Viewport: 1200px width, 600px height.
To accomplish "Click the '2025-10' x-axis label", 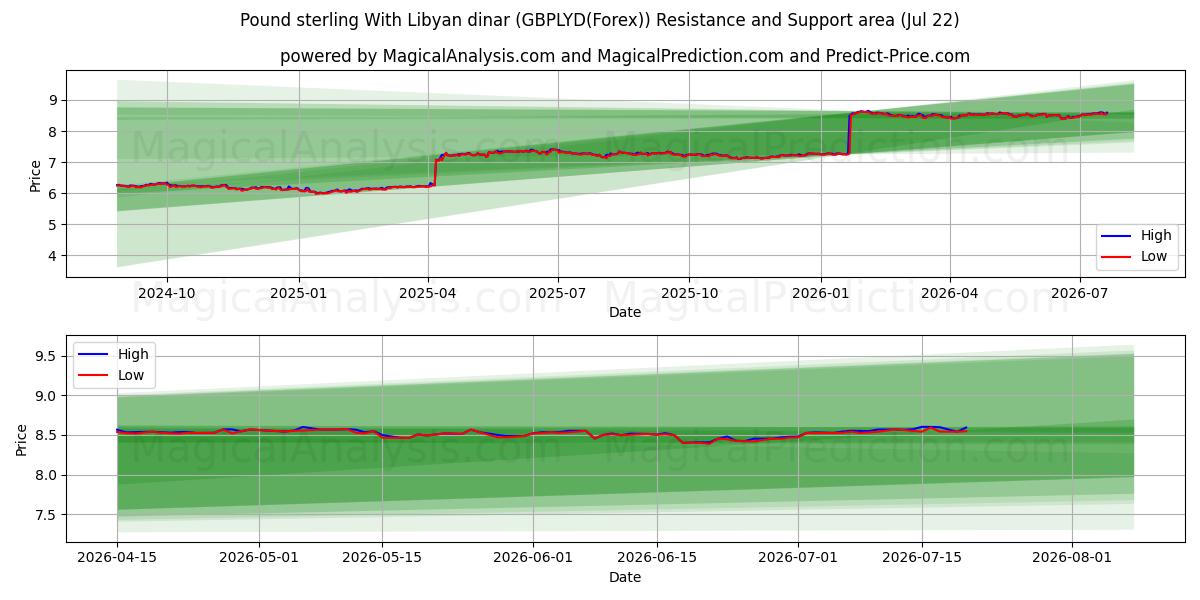I will point(689,294).
